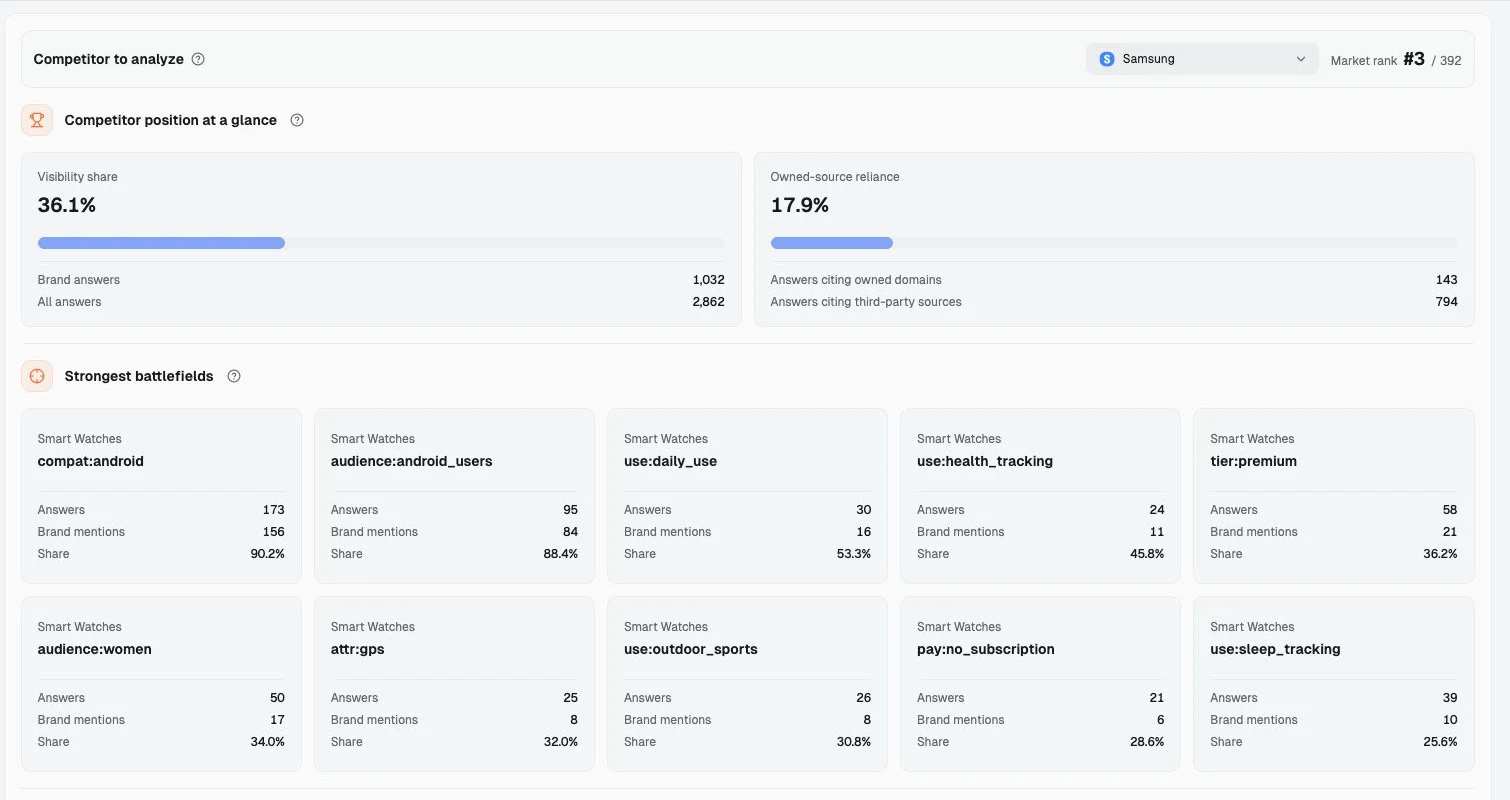Click the Visibility share progress bar
The image size is (1510, 800).
click(x=381, y=243)
